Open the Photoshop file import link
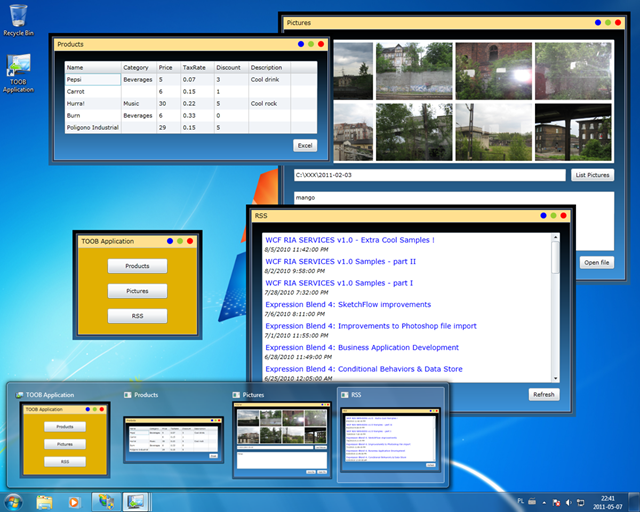This screenshot has height=512, width=640. (371, 326)
